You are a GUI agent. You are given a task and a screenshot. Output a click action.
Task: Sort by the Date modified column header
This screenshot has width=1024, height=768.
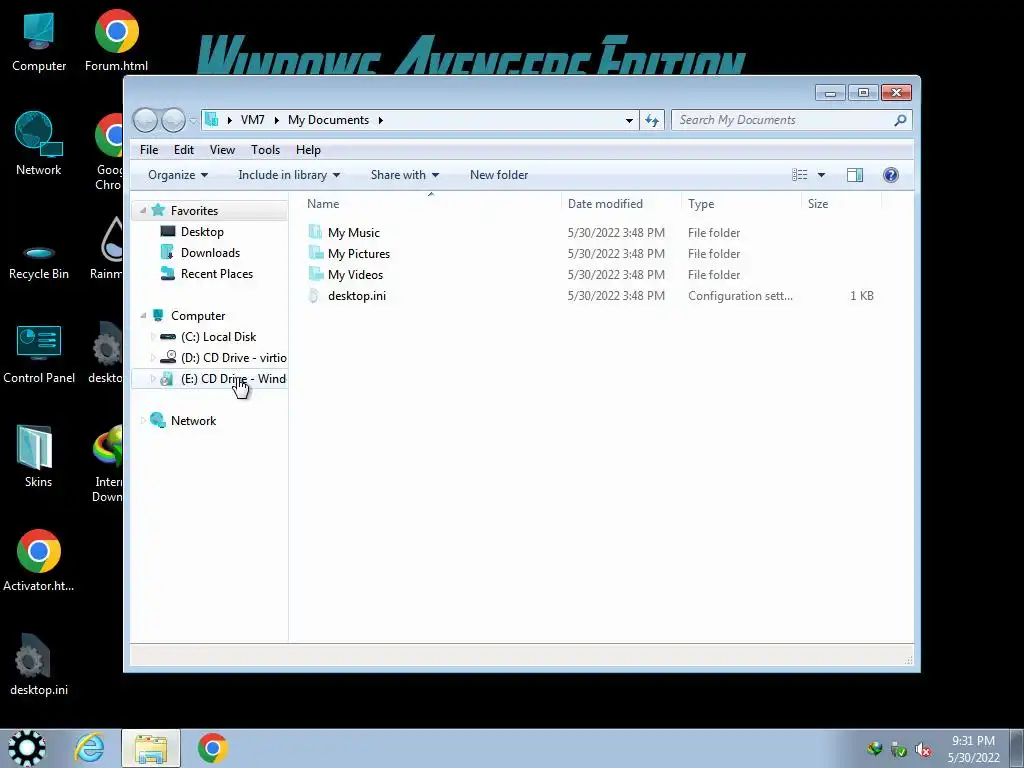[x=621, y=204]
